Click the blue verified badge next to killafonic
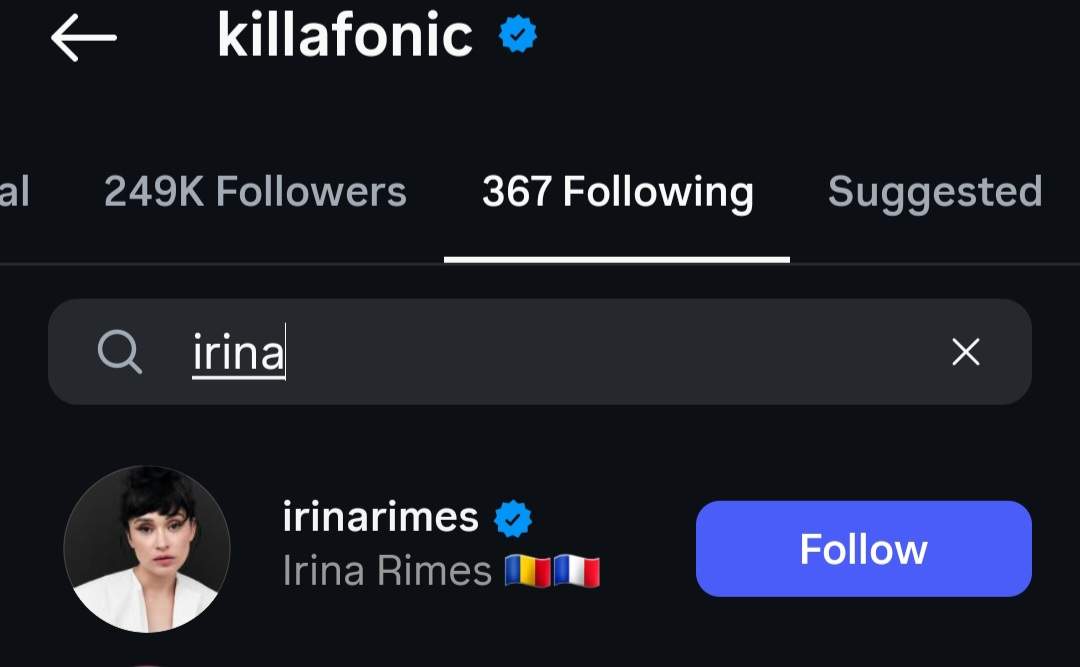This screenshot has width=1080, height=667. coord(515,35)
